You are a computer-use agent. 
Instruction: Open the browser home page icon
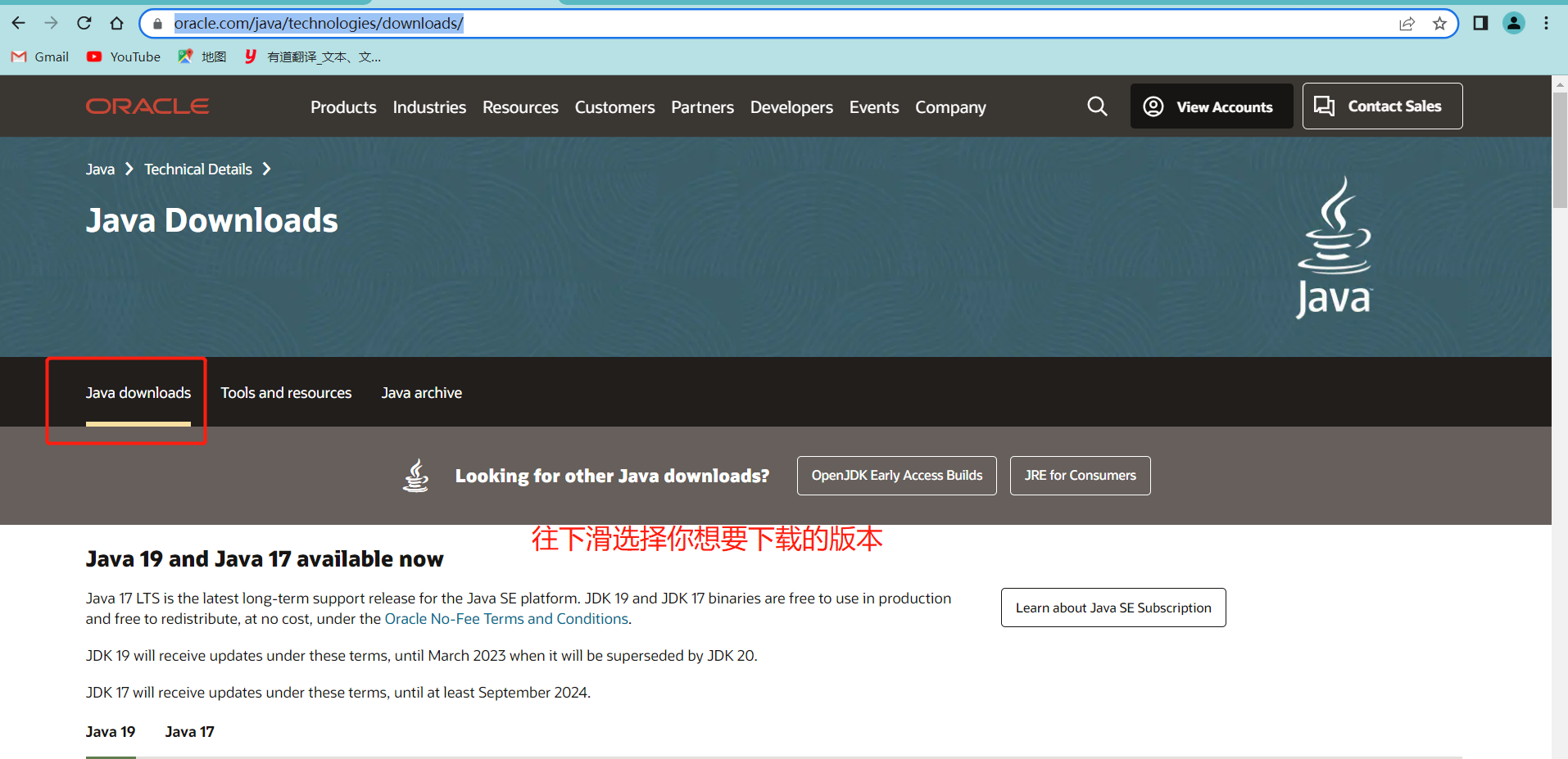[116, 23]
